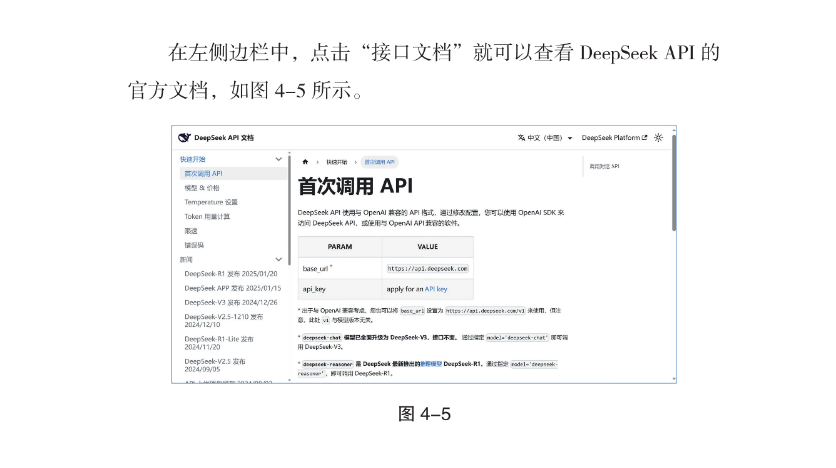Click the 推理模型 link in the deepseek-reasoner note
This screenshot has height=468, width=836.
(431, 364)
